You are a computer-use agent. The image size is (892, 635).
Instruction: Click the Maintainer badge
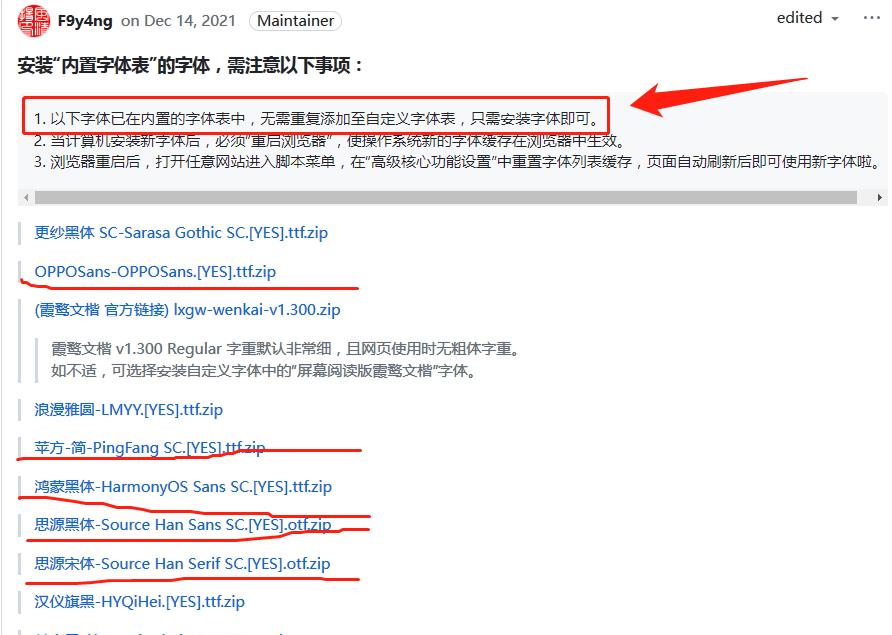pos(295,21)
